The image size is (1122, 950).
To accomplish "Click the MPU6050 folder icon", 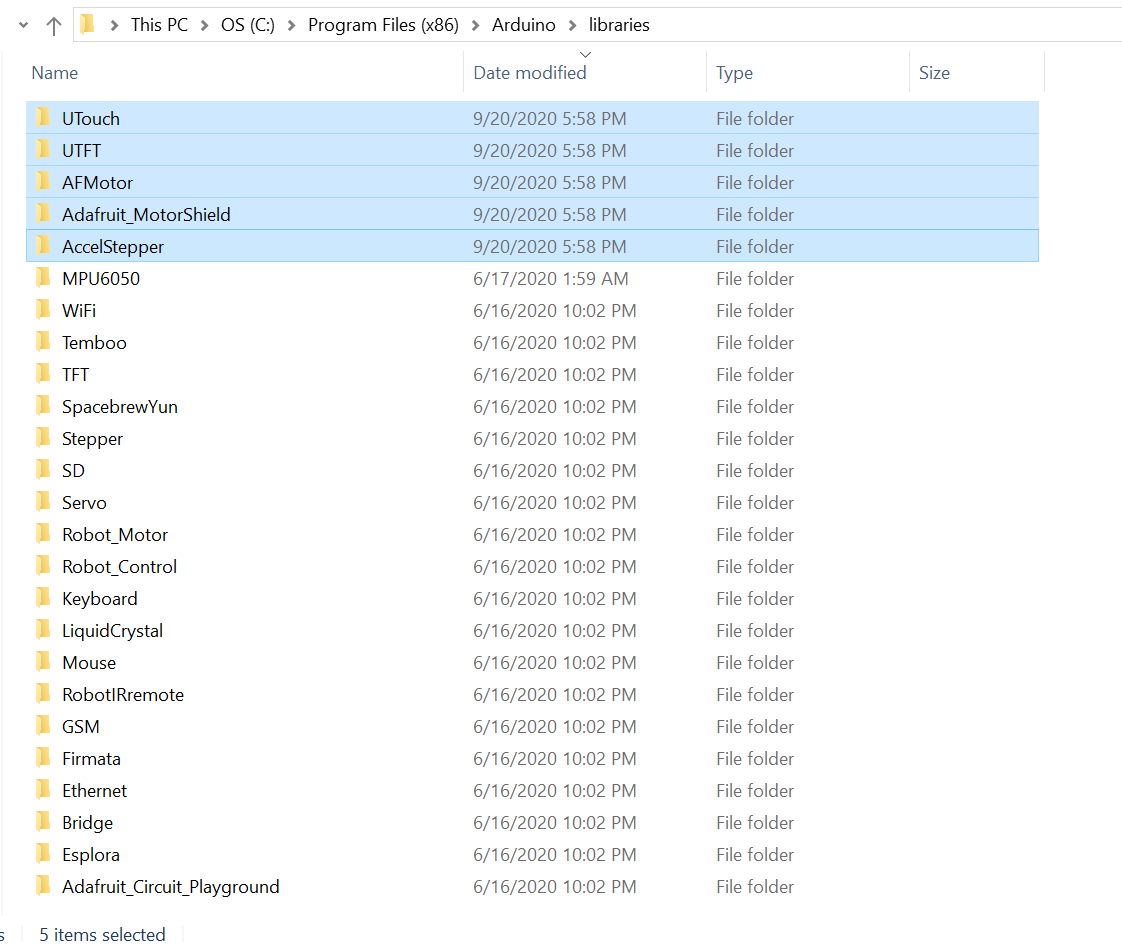I will [x=44, y=278].
